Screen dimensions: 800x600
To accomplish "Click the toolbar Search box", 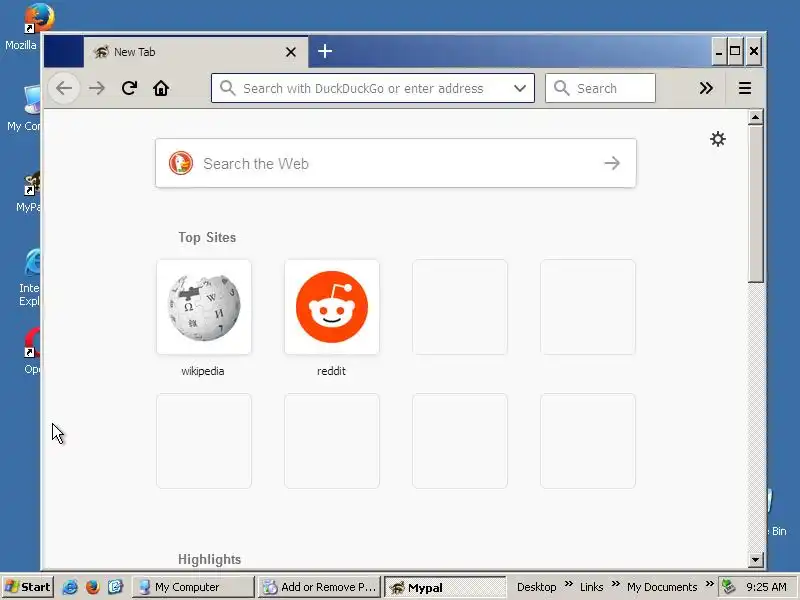I will 600,88.
